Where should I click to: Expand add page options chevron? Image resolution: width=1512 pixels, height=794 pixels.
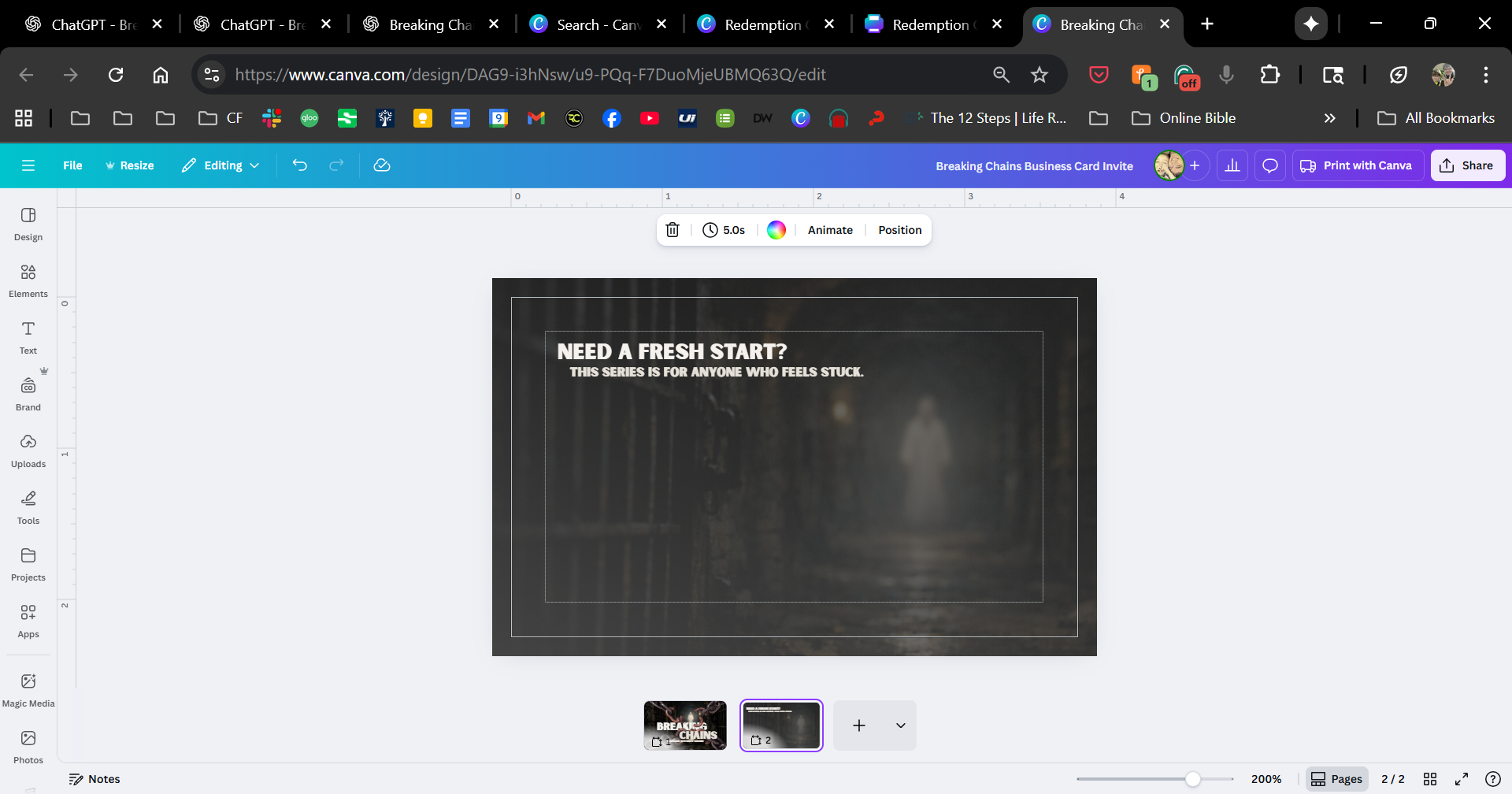900,725
